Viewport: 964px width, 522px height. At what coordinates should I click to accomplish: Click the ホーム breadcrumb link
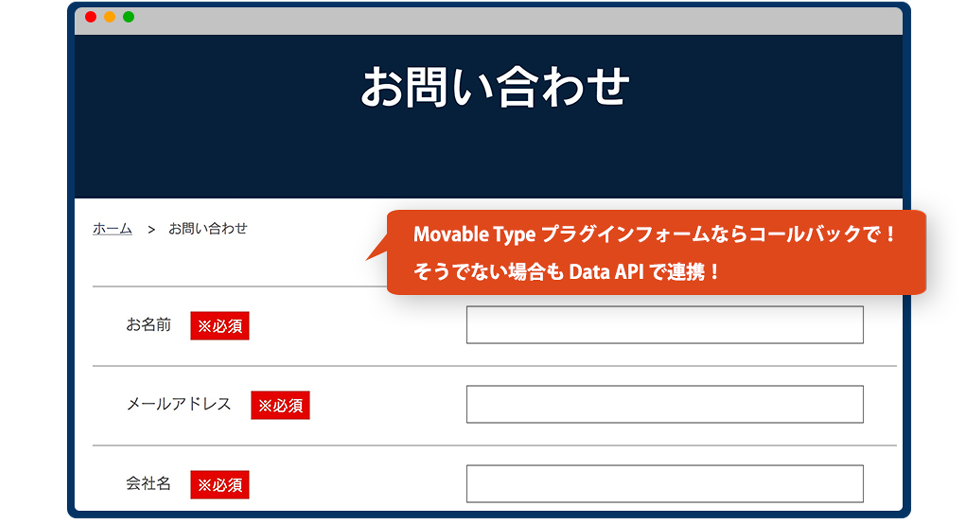pyautogui.click(x=113, y=229)
